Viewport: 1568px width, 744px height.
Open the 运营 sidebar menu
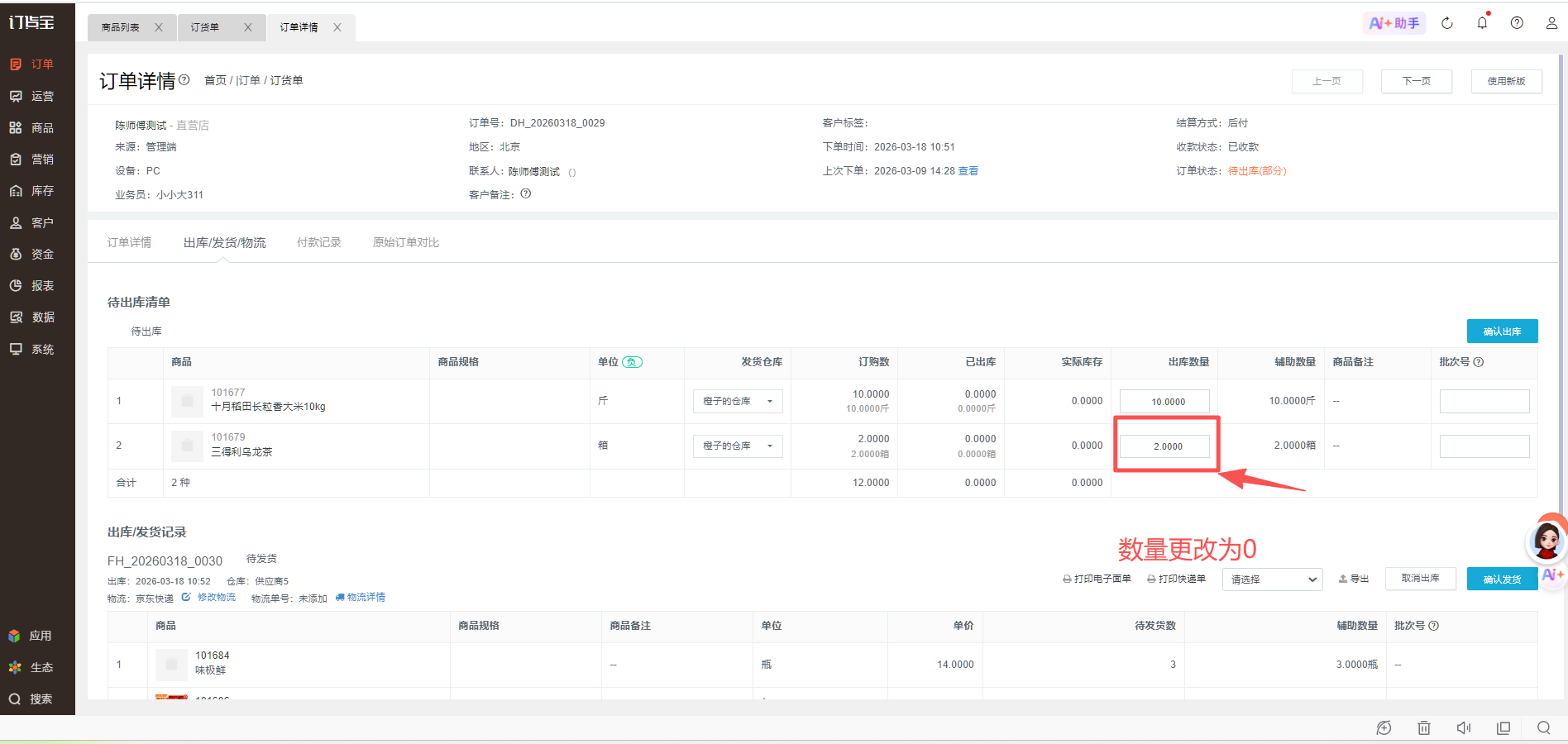click(x=33, y=96)
